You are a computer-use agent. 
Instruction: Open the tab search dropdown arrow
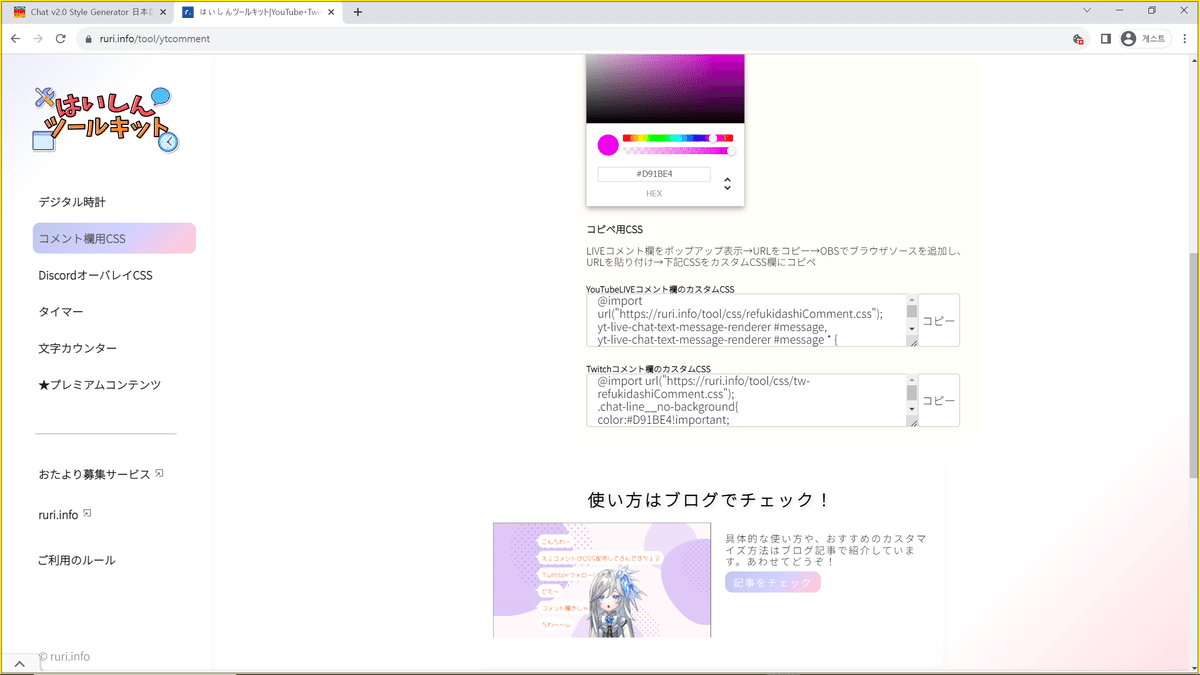tap(1089, 11)
